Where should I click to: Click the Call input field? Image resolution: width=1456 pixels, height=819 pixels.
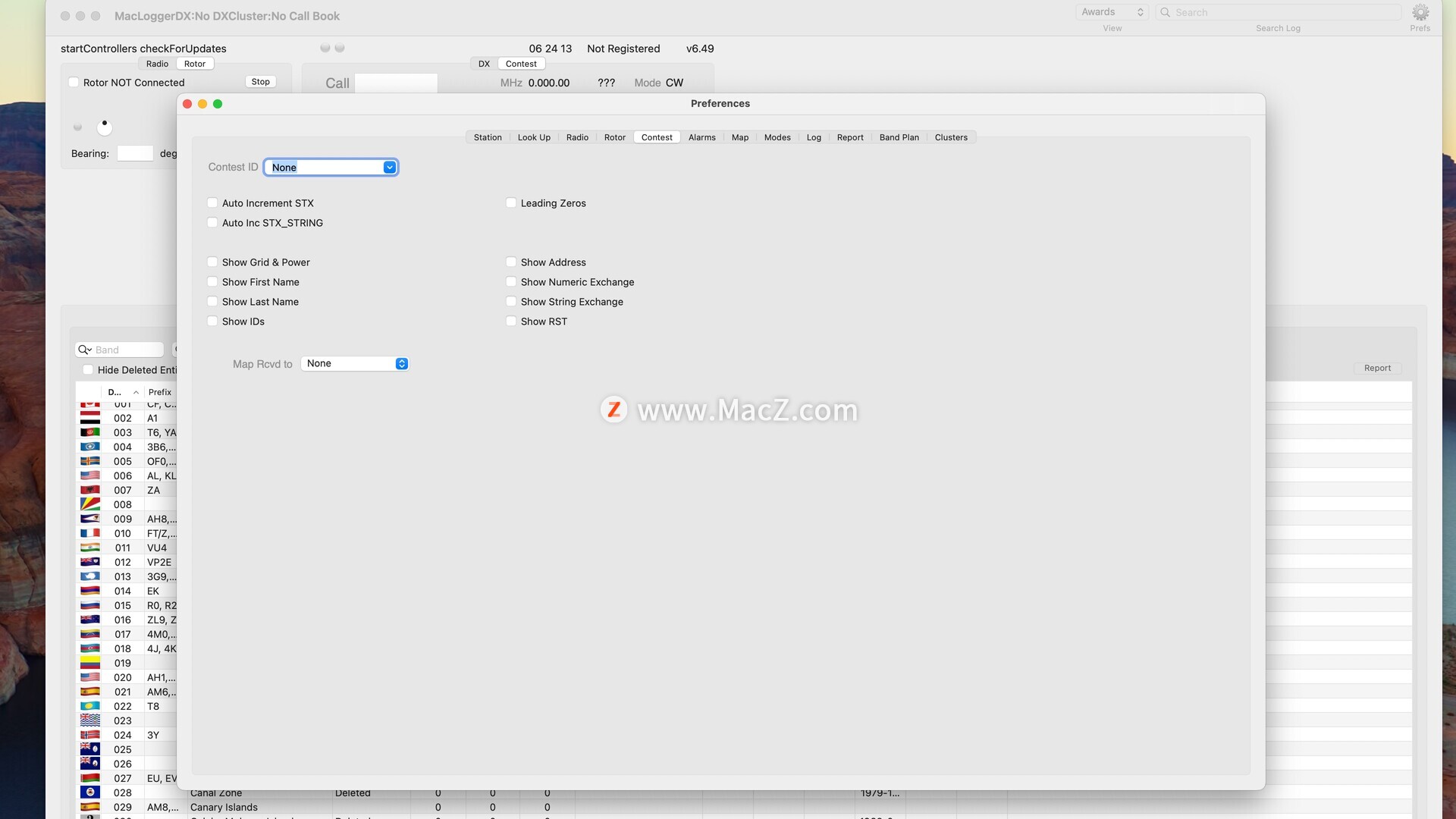[x=396, y=83]
